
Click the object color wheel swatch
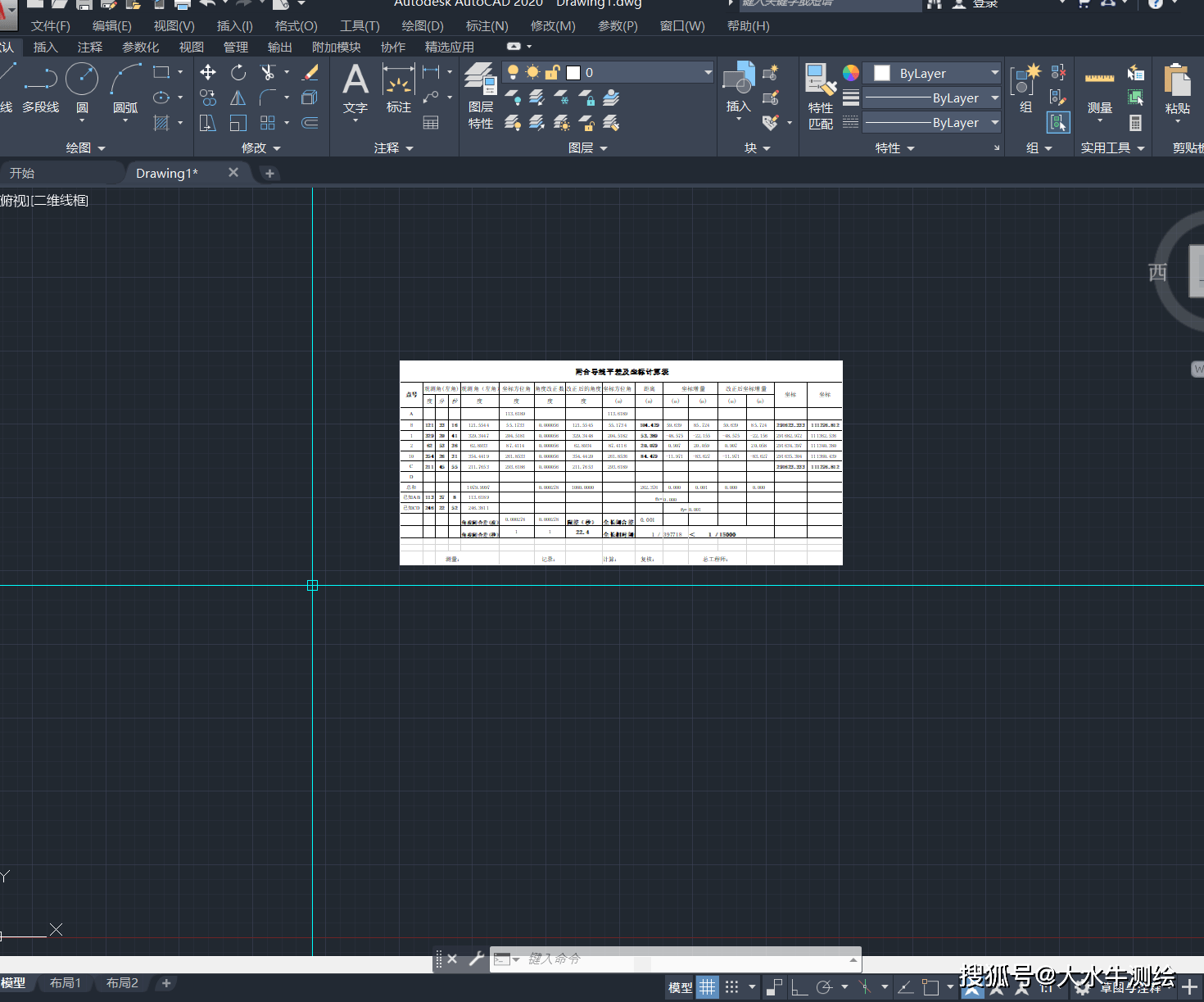coord(851,73)
